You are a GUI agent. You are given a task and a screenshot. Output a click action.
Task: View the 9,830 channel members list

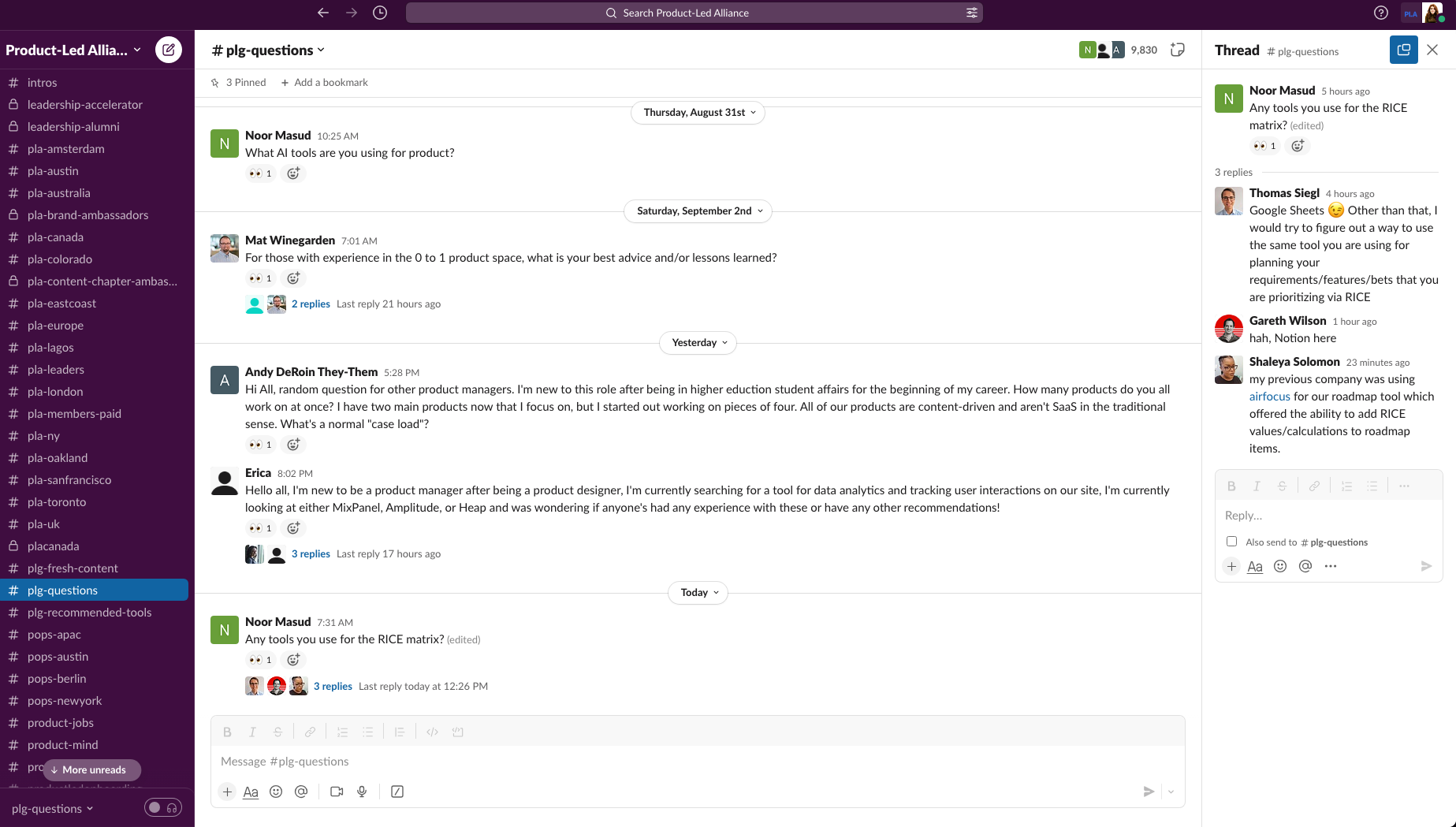pos(1119,50)
